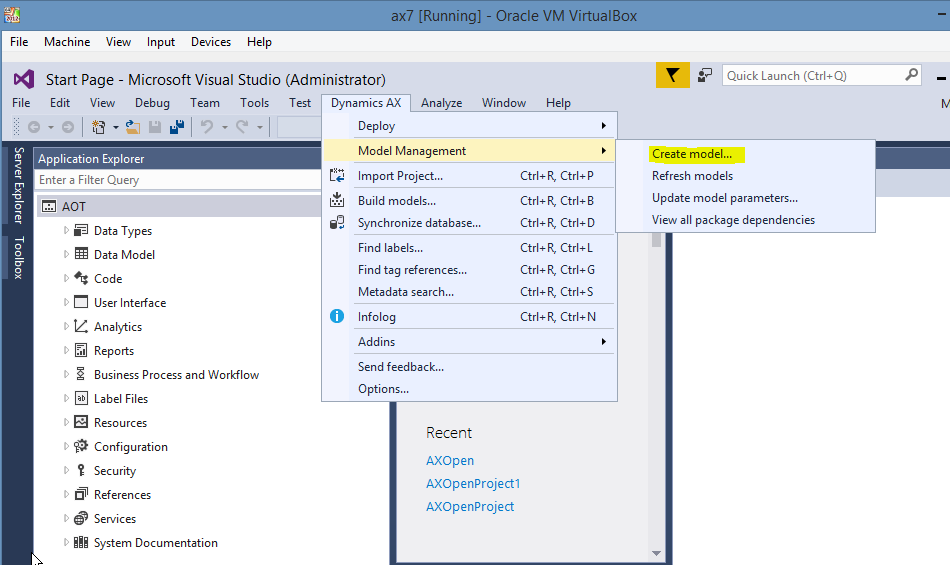Select the References tree item
The width and height of the screenshot is (950, 565).
coord(122,495)
